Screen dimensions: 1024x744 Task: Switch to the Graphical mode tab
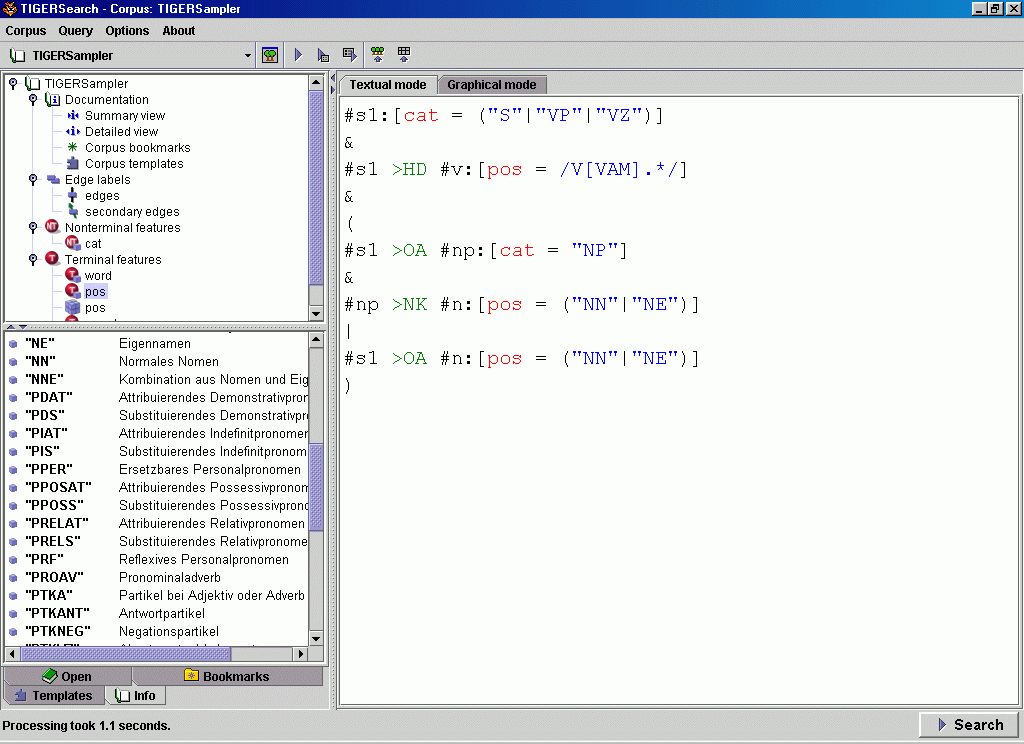492,85
